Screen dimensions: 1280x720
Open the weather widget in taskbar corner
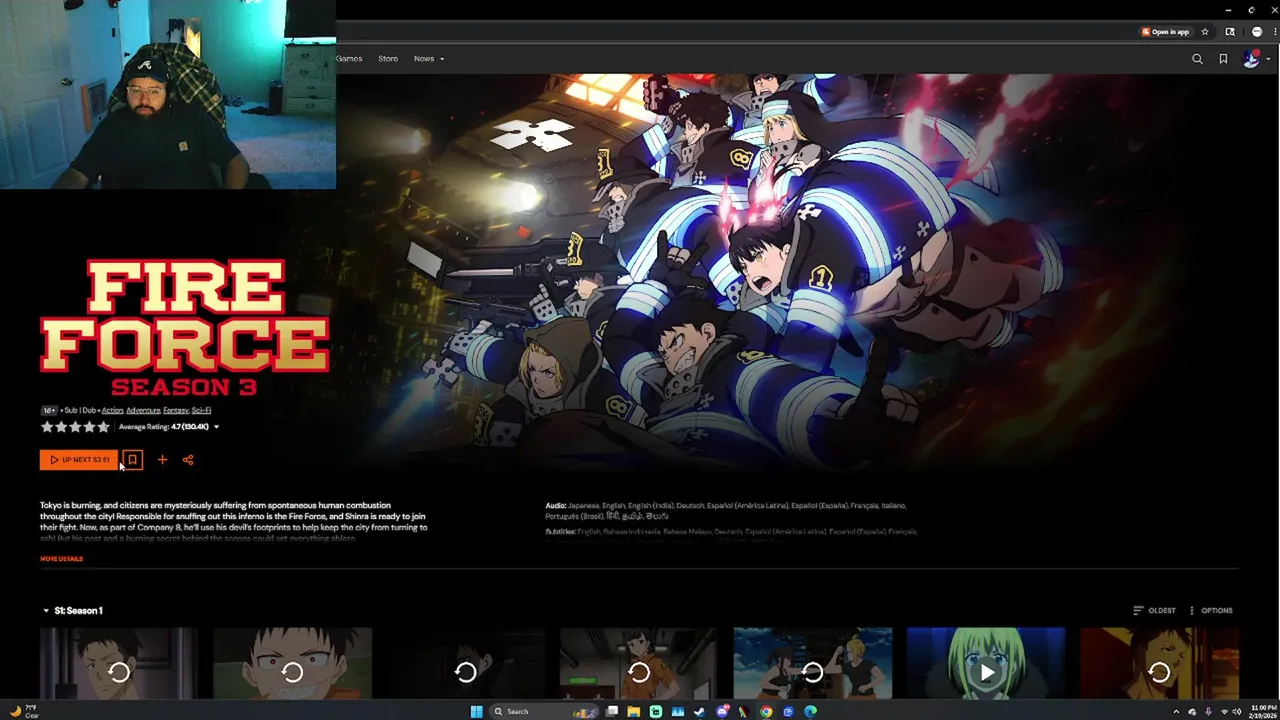pos(25,711)
